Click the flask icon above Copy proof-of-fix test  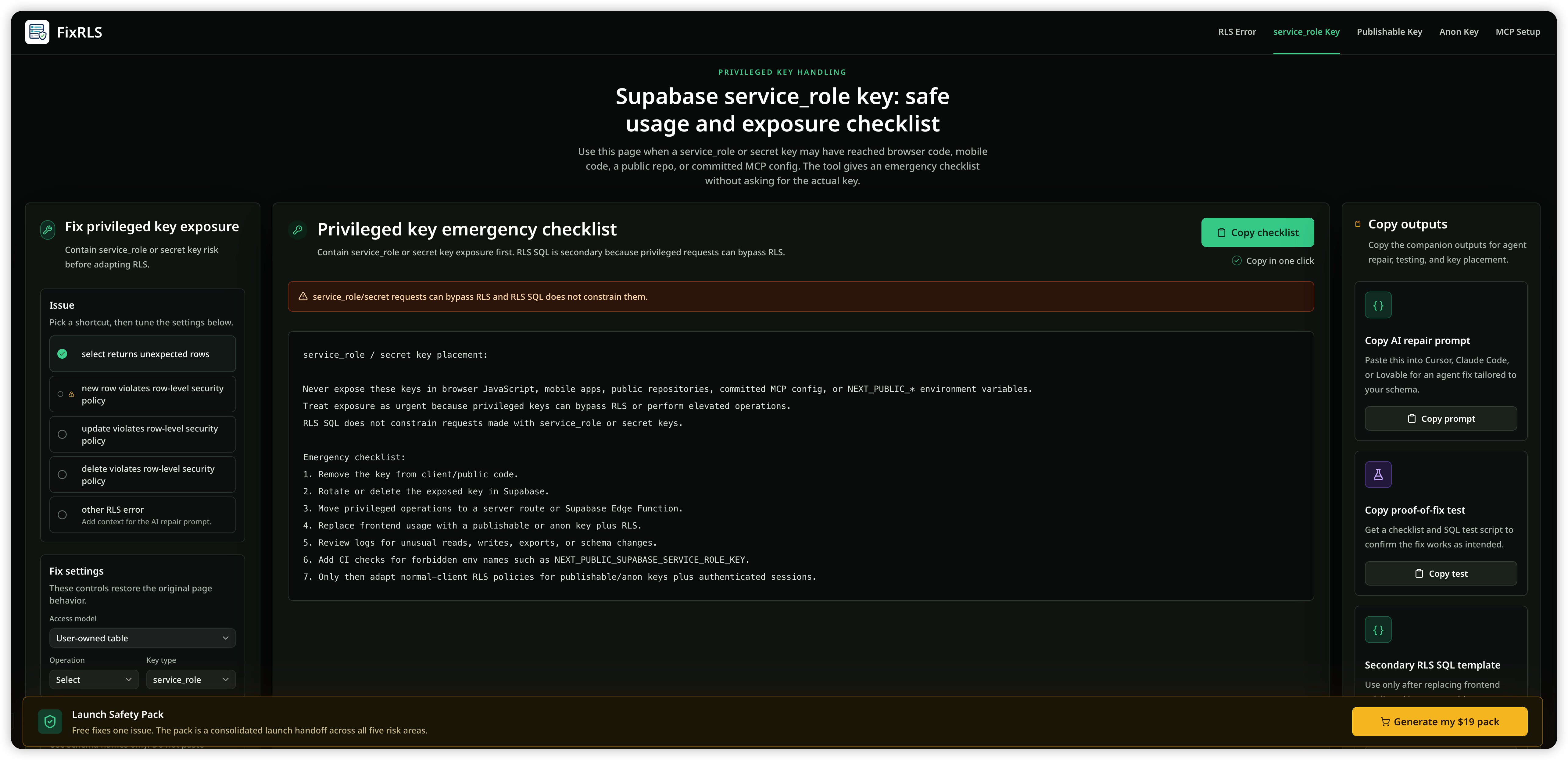point(1378,475)
